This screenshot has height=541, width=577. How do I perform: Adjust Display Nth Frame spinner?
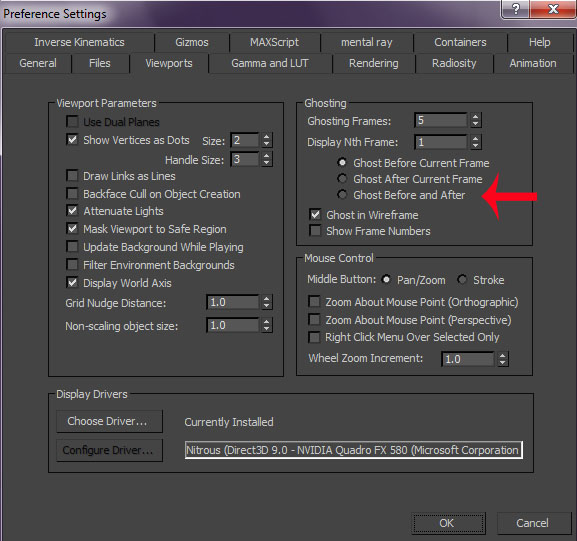pyautogui.click(x=475, y=142)
